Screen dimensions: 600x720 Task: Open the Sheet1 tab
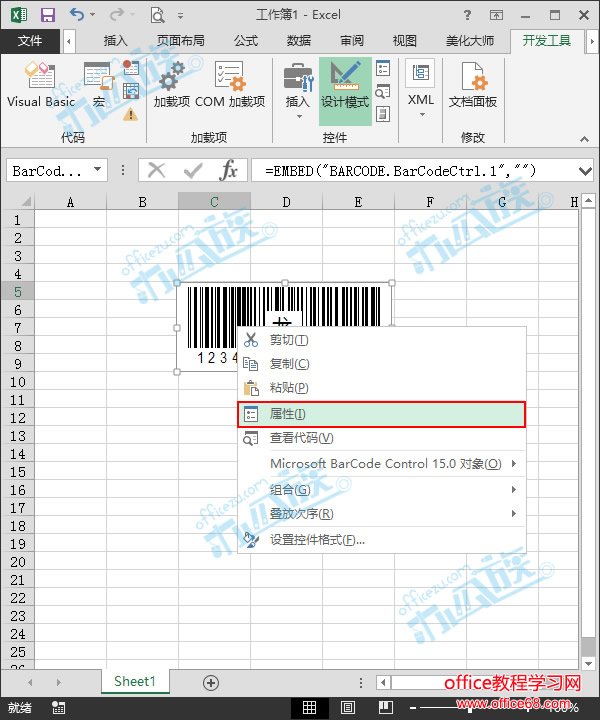[135, 681]
